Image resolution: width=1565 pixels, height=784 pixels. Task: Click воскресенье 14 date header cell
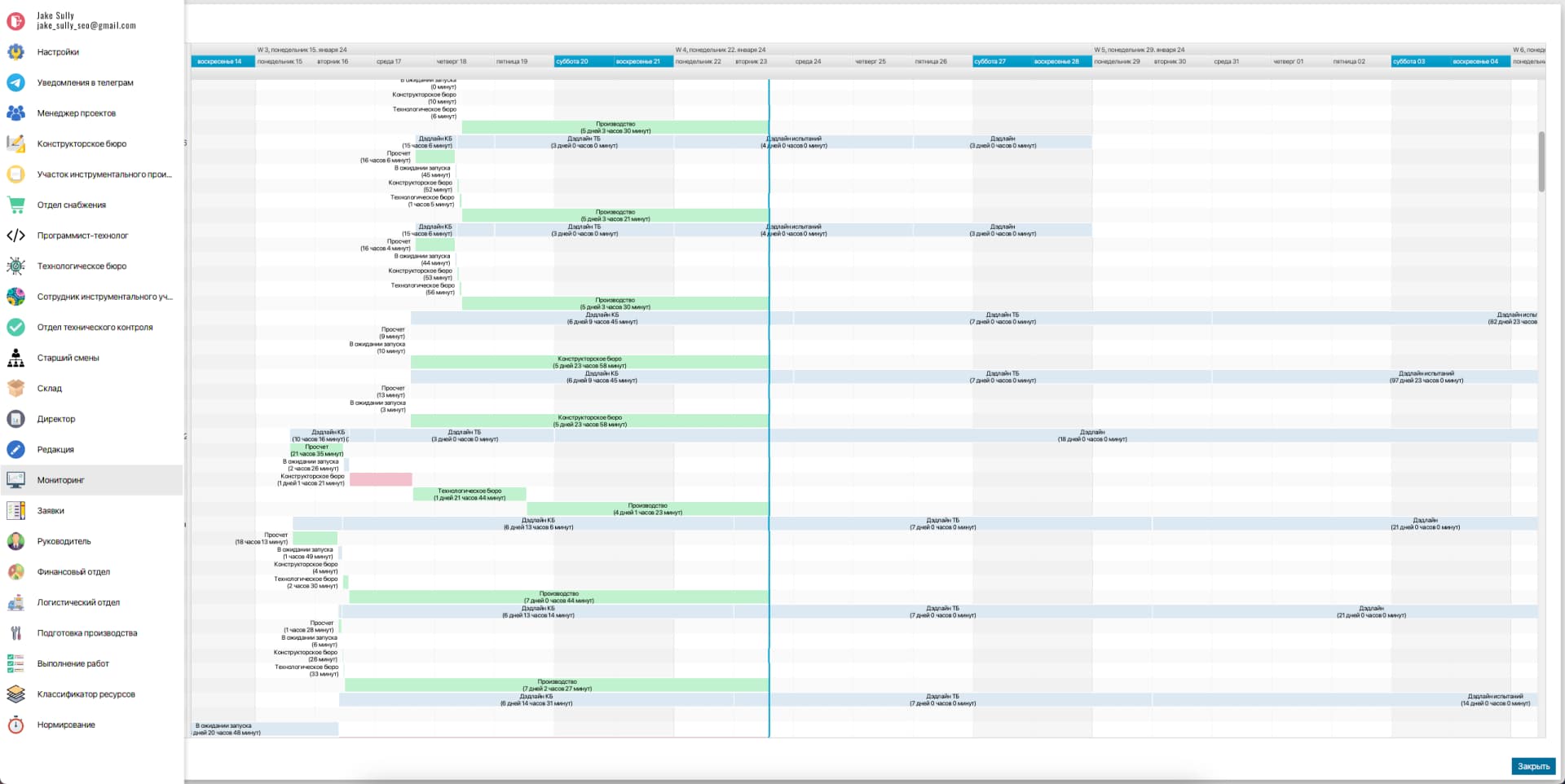tap(220, 61)
